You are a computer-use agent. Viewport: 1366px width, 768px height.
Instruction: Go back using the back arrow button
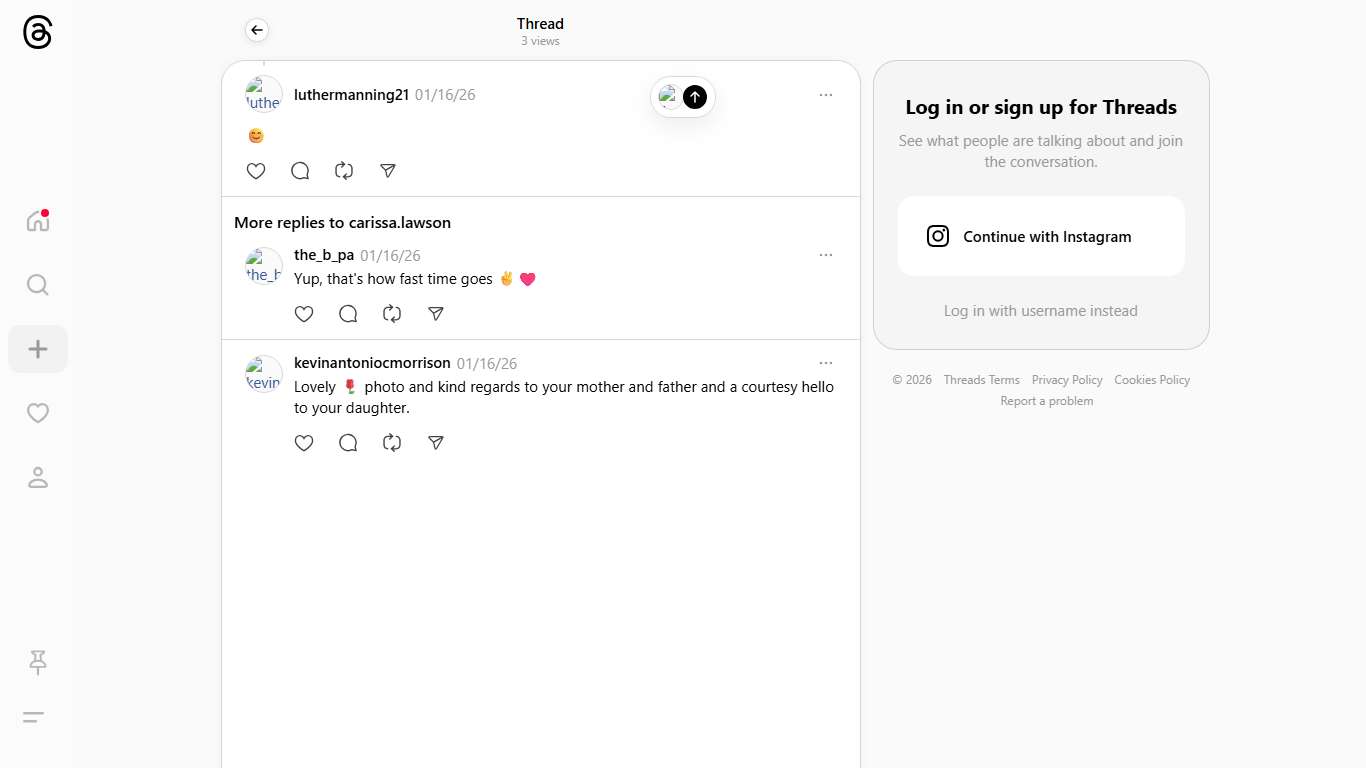[257, 30]
